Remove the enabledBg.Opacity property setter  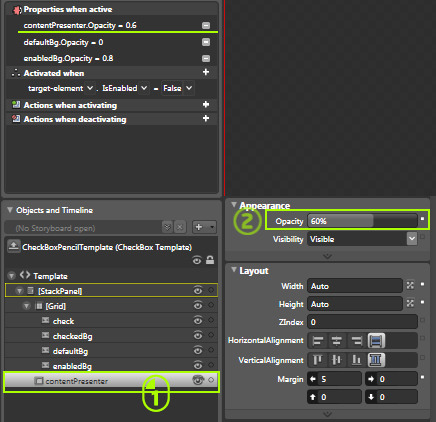click(x=206, y=58)
